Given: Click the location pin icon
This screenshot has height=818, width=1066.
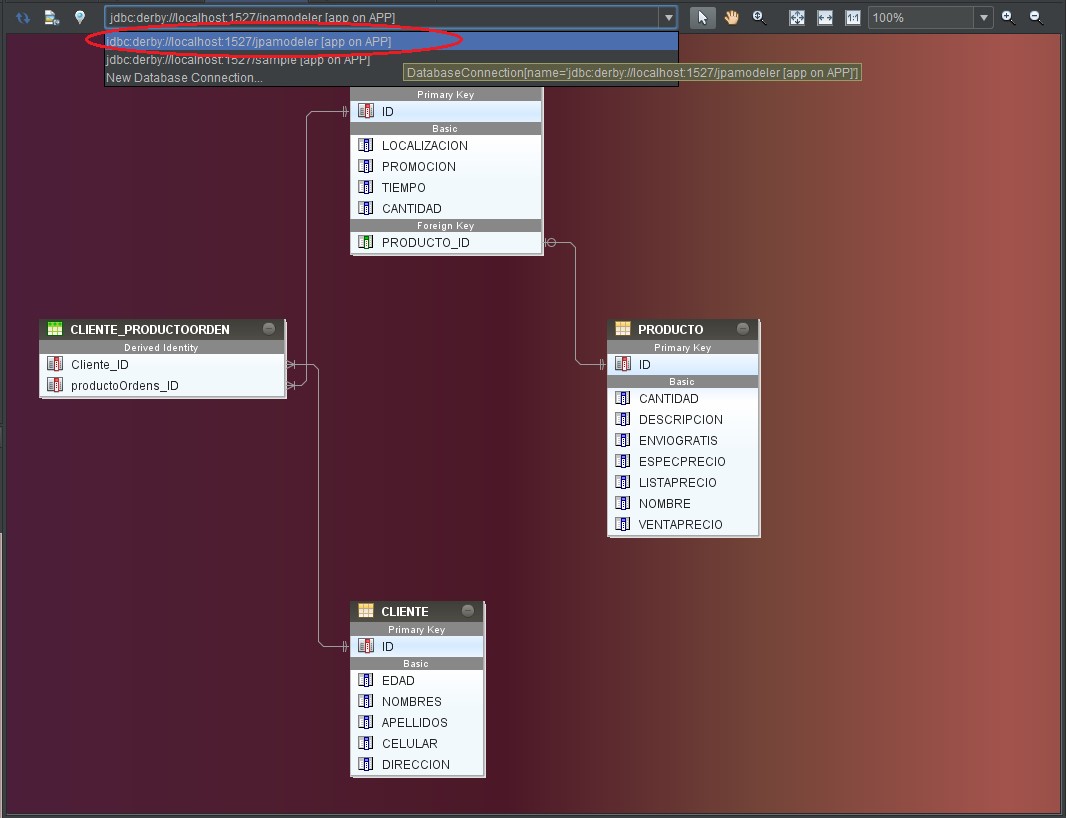Looking at the screenshot, I should (x=80, y=17).
